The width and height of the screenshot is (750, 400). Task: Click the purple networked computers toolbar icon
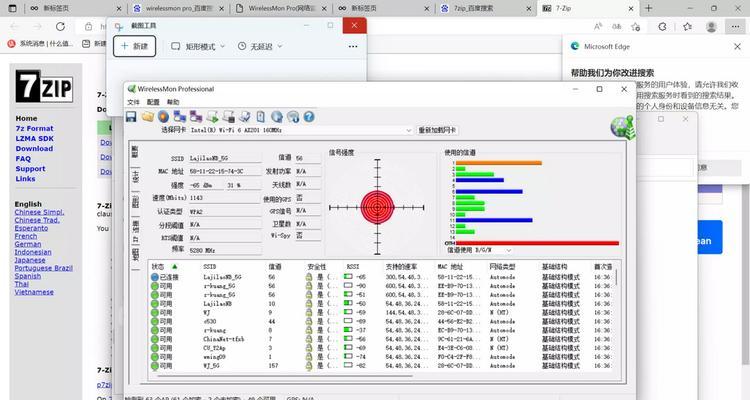tap(196, 117)
